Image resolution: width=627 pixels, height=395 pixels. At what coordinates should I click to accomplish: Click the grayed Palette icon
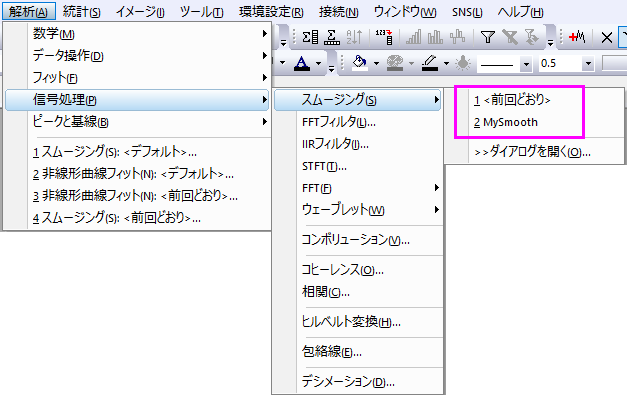click(395, 63)
